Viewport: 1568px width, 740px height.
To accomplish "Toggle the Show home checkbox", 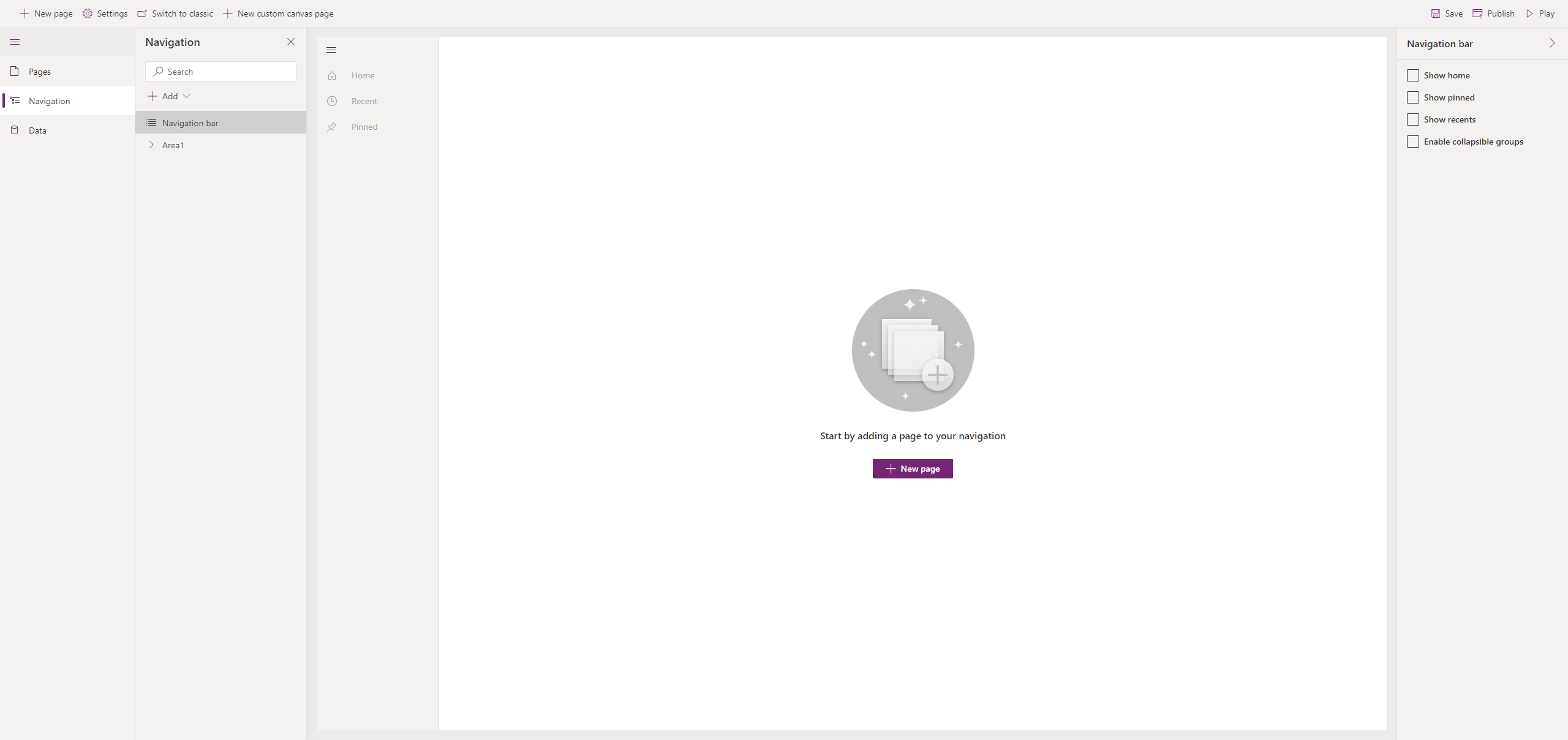I will pos(1413,75).
